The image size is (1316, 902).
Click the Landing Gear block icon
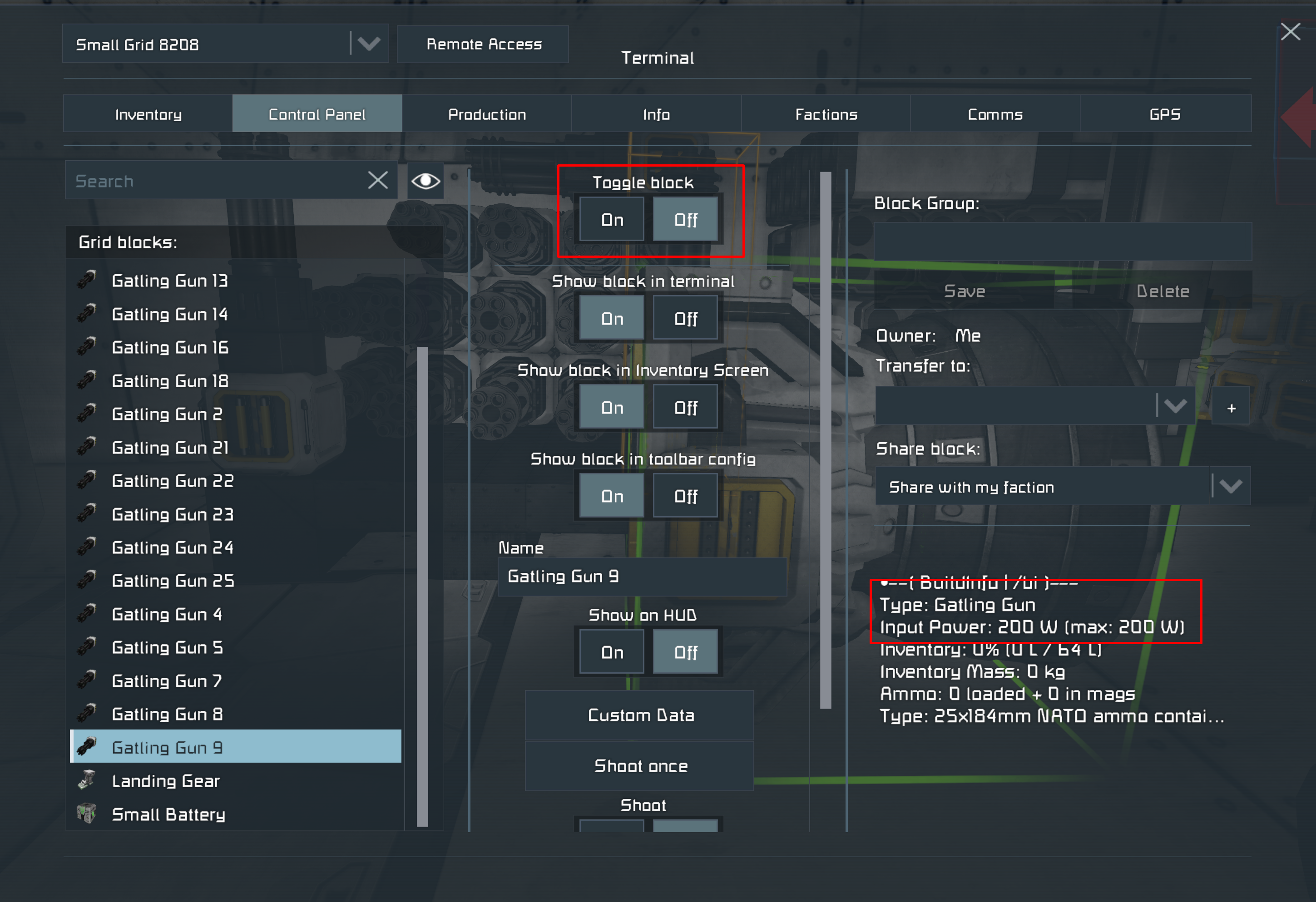tap(87, 780)
